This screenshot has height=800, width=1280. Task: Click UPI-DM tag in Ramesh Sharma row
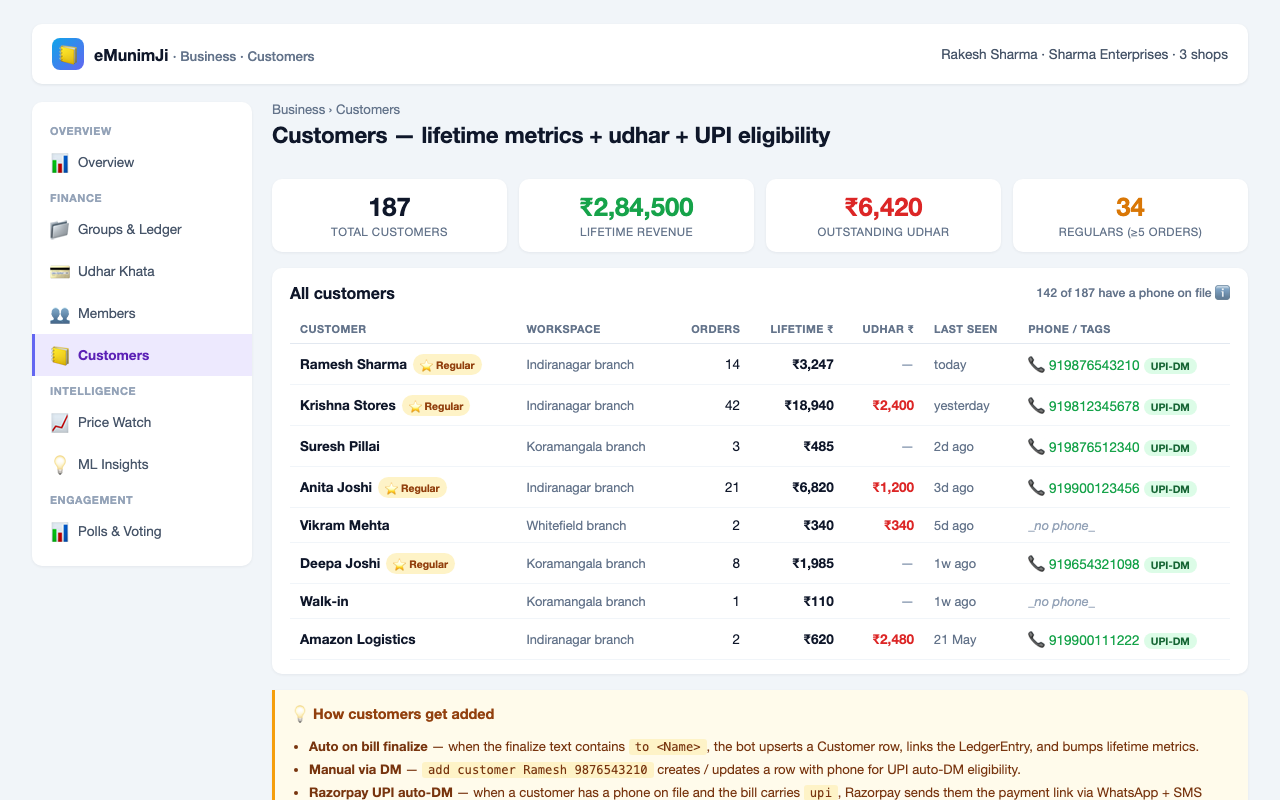tap(1170, 366)
